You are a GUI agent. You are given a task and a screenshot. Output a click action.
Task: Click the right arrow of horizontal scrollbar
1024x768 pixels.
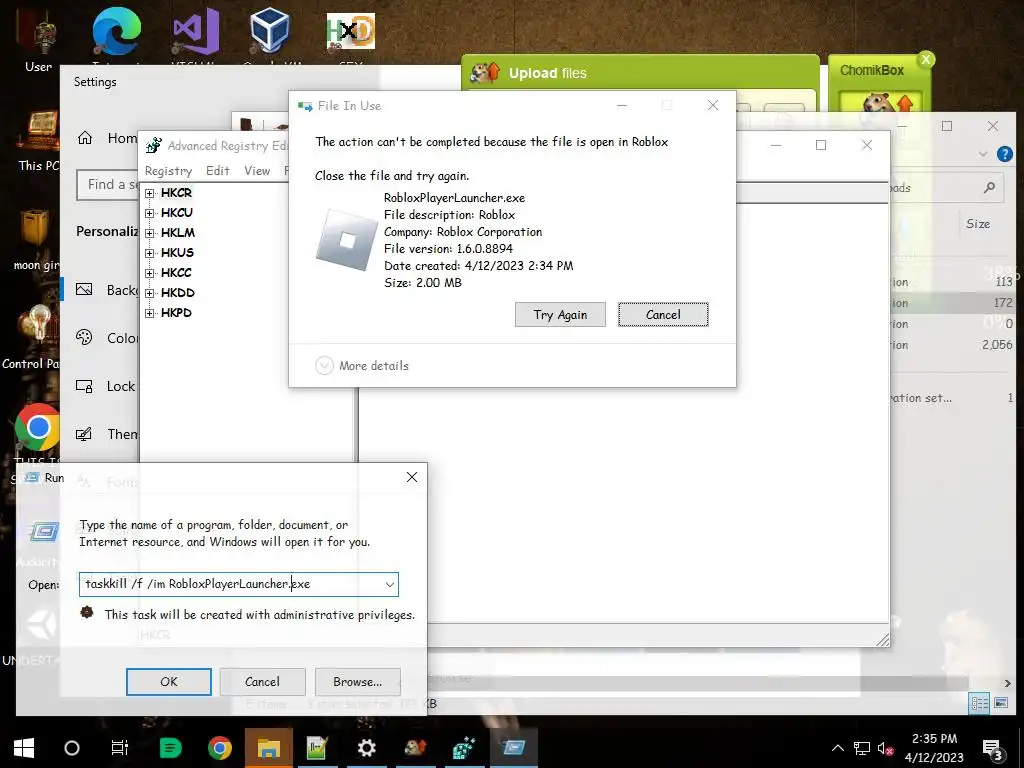pos(1007,683)
